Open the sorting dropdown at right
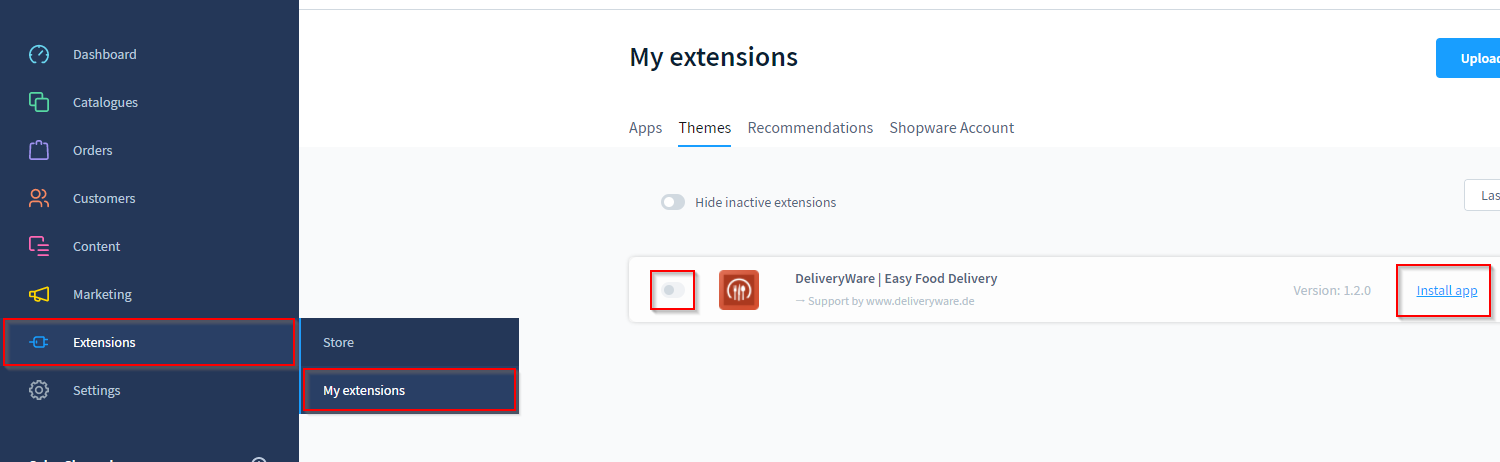The width and height of the screenshot is (1500, 462). tap(1482, 195)
